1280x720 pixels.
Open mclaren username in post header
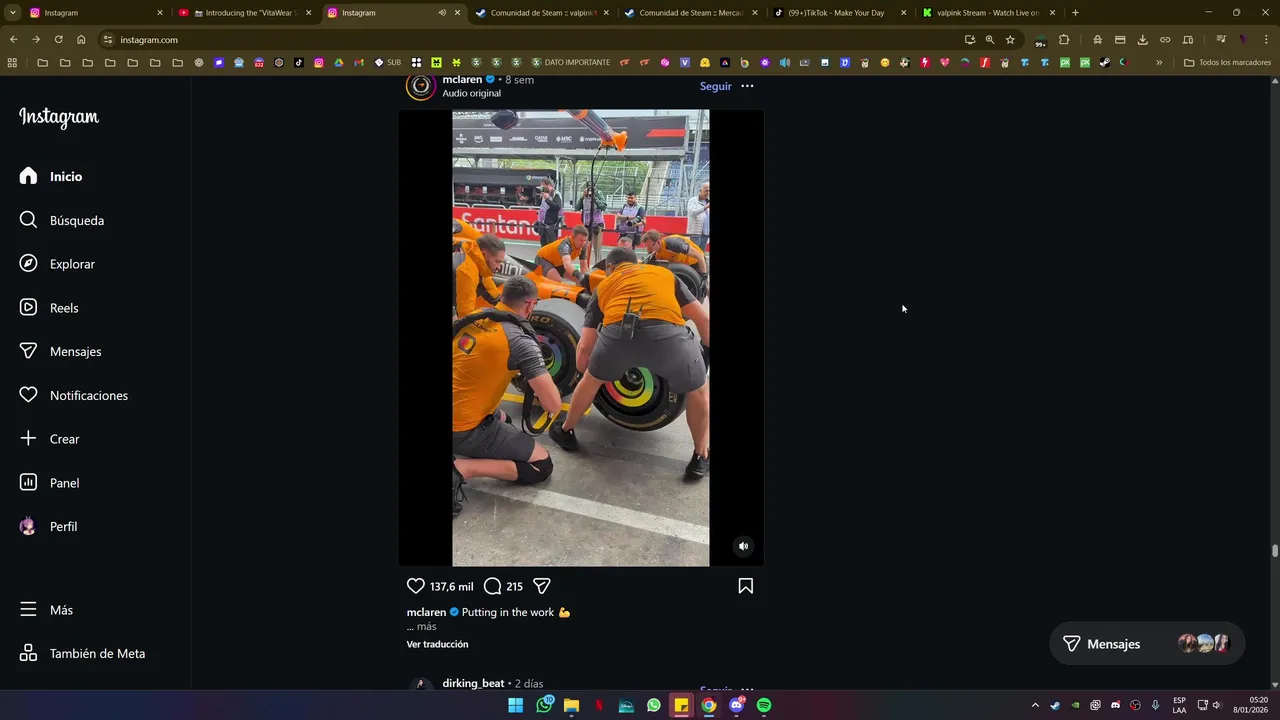tap(462, 80)
